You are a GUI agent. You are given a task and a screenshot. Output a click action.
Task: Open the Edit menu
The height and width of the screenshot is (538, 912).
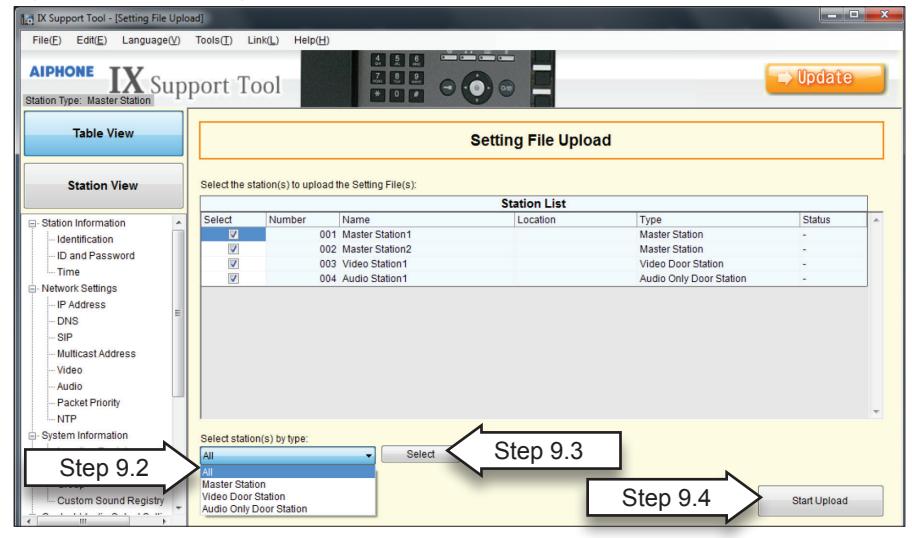coord(91,40)
